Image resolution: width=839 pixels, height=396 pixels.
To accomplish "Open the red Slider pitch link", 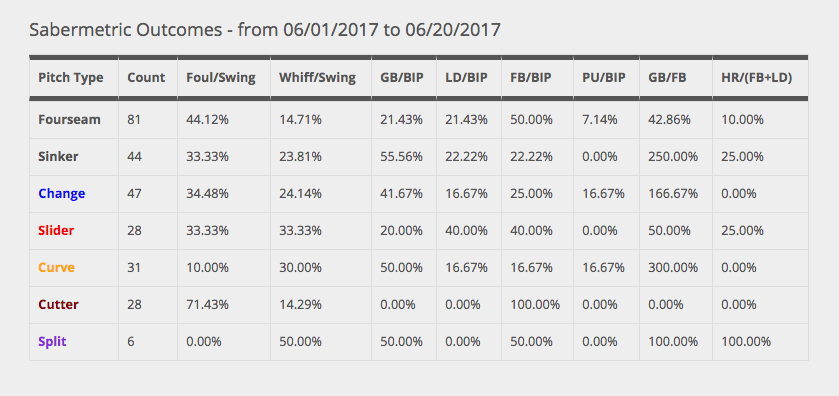I will 56,231.
